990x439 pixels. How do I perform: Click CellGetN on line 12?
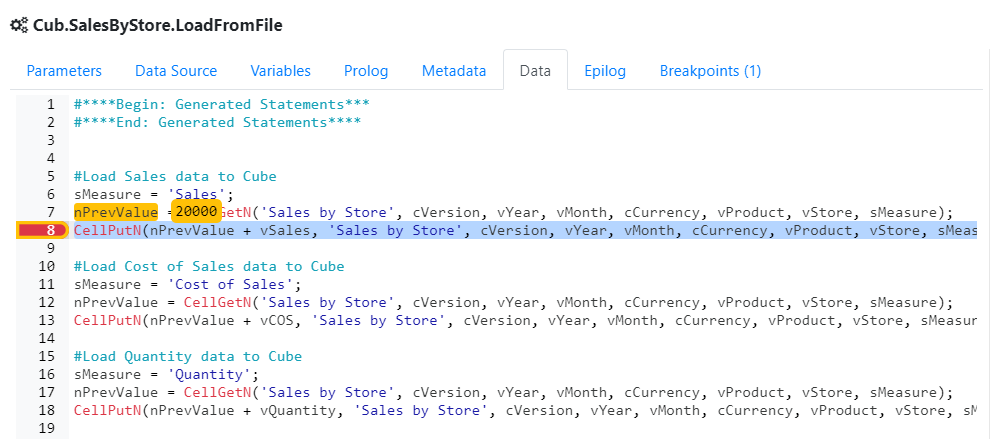tap(218, 302)
